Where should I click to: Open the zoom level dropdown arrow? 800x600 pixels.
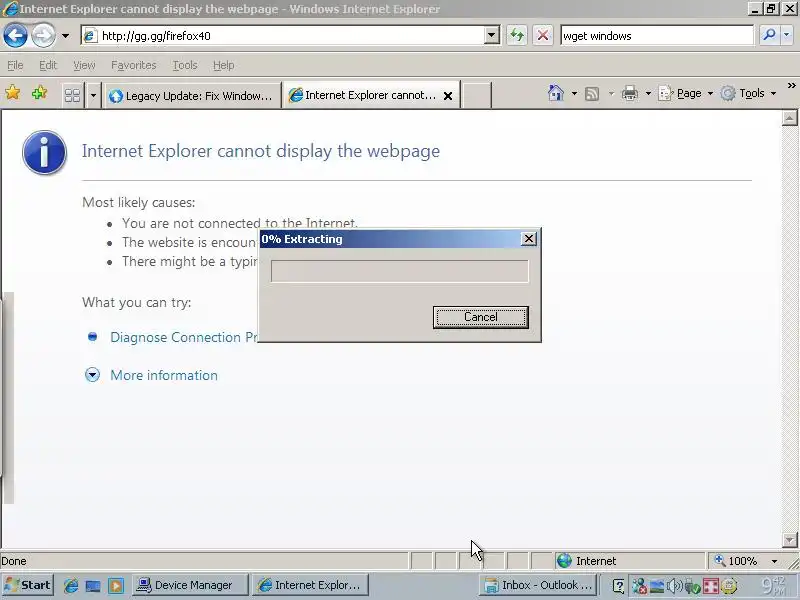pos(774,561)
